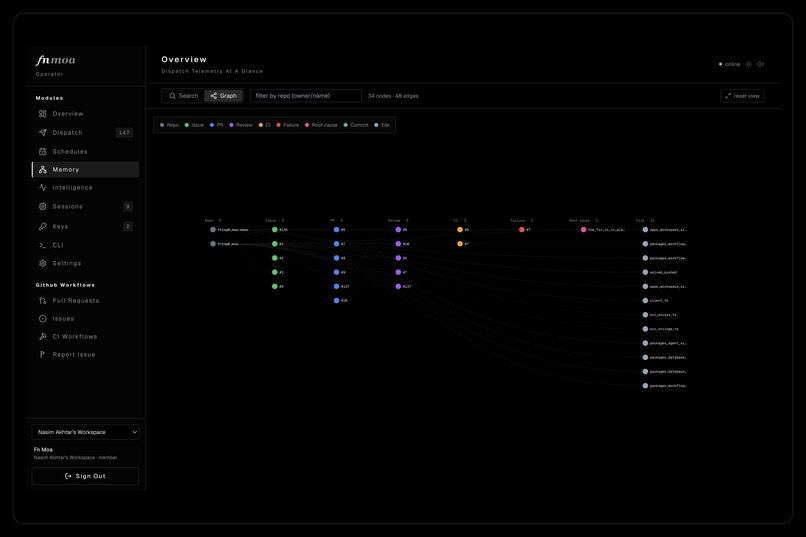Switch to the Graph tab
The width and height of the screenshot is (806, 537).
224,96
